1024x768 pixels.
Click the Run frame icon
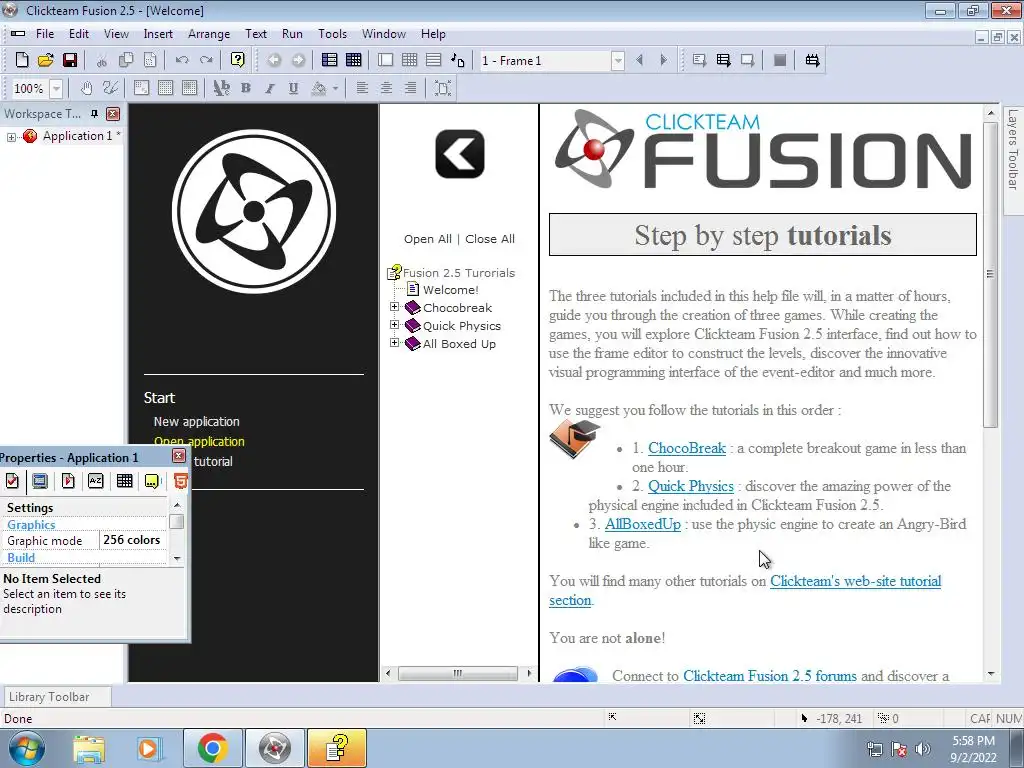click(x=748, y=60)
